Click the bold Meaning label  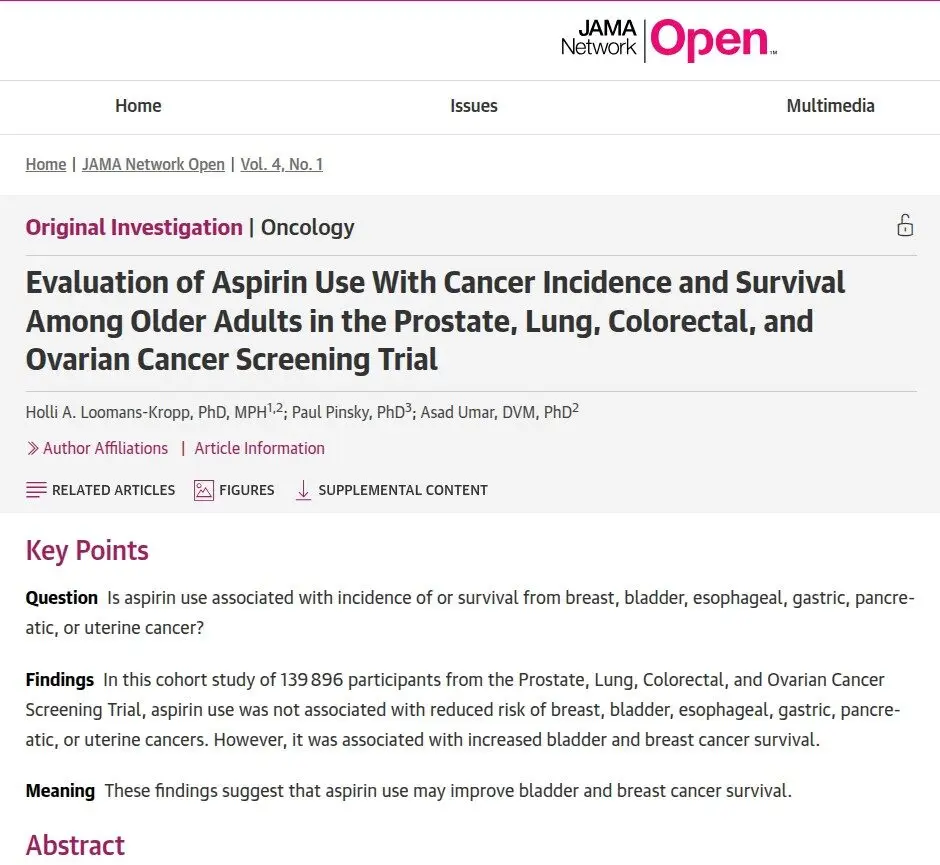click(x=60, y=791)
